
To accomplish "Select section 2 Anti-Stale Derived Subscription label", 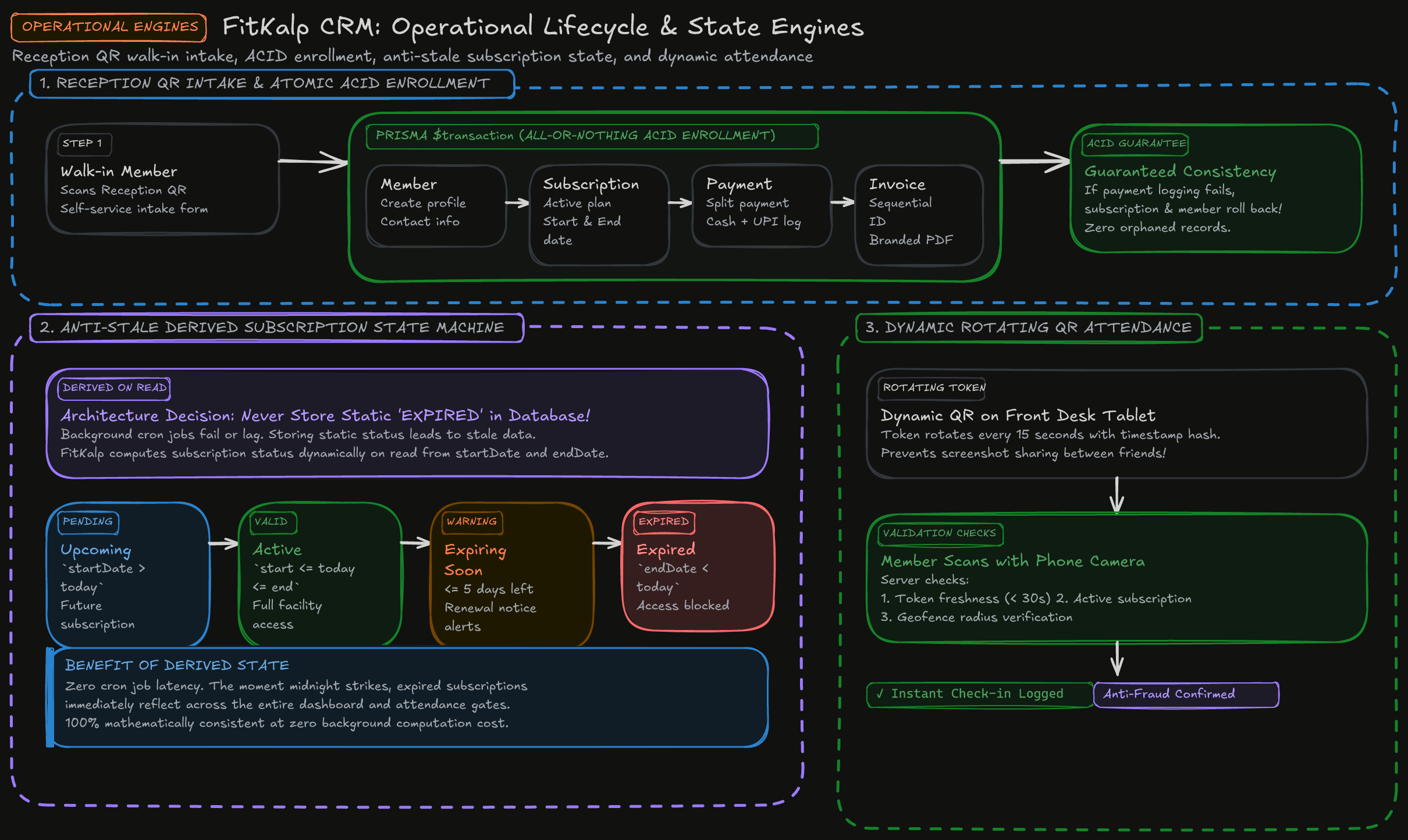I will [277, 328].
